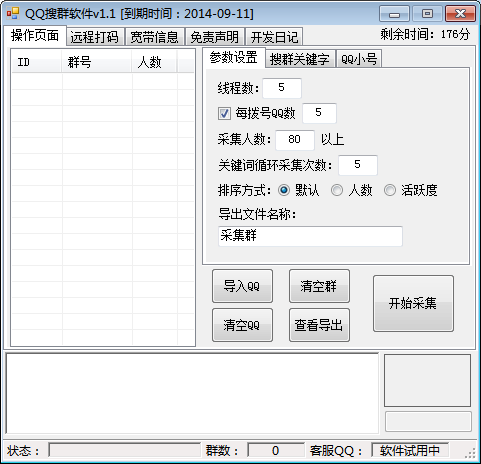Open the 免责声明 tab
The height and width of the screenshot is (464, 481).
point(215,37)
